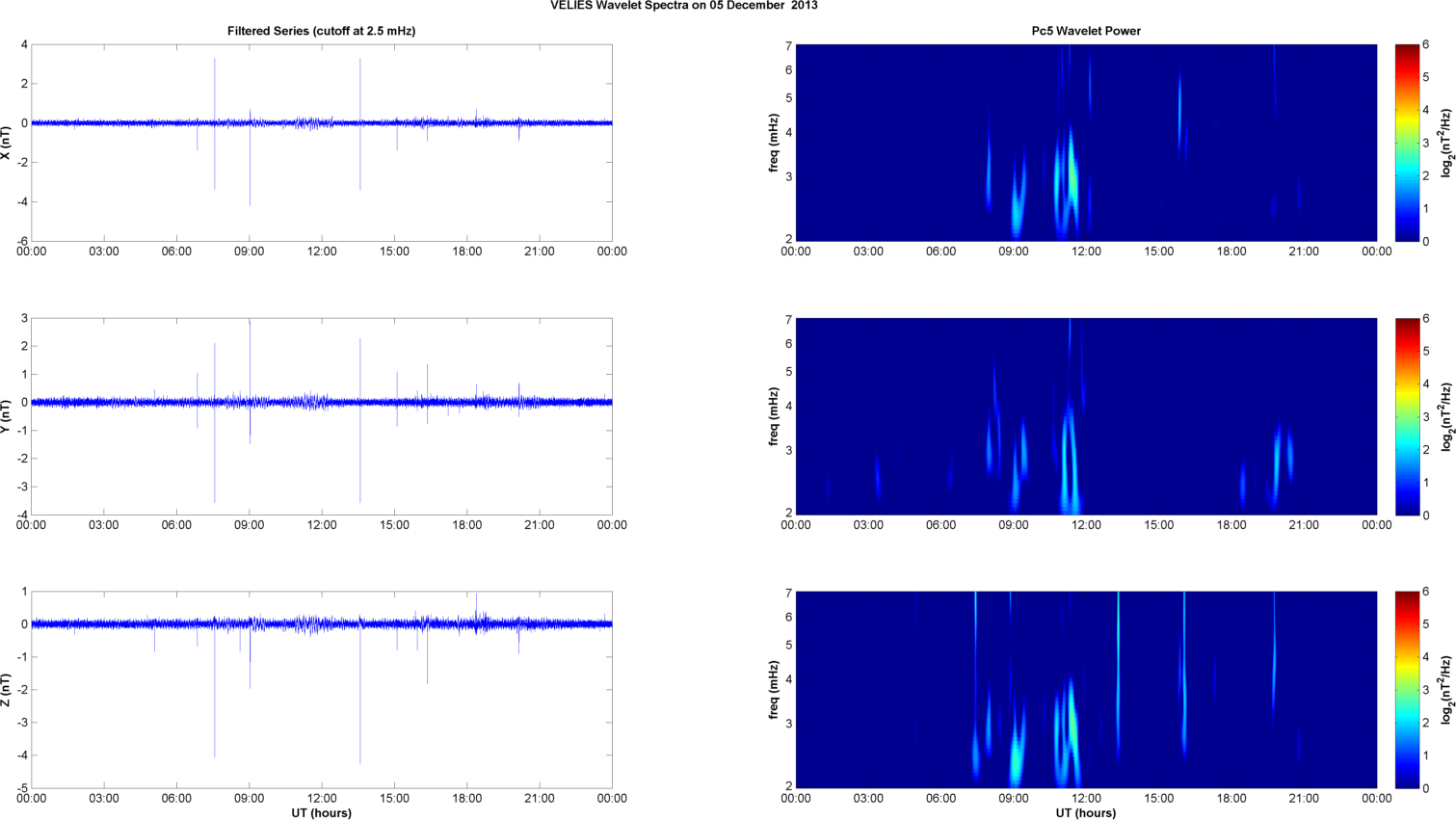Click the 'VELIES Wavelet Spectra on 05 December 2013' title
1456x820 pixels.
[x=684, y=6]
